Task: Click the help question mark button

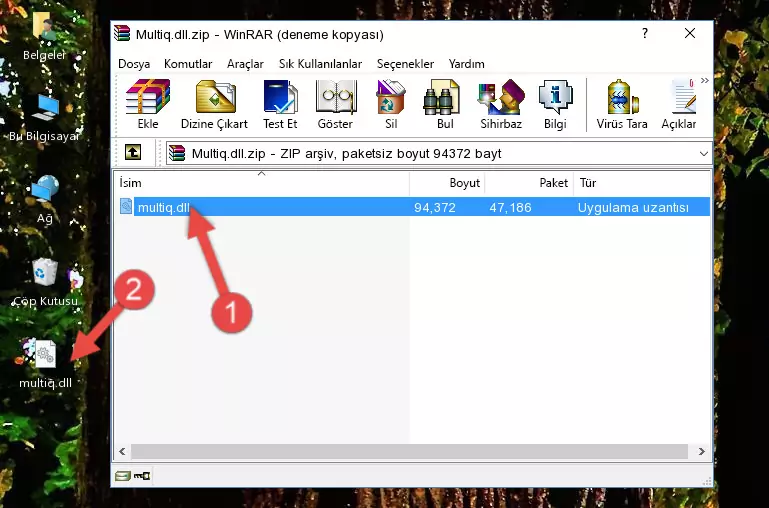Action: (x=644, y=33)
